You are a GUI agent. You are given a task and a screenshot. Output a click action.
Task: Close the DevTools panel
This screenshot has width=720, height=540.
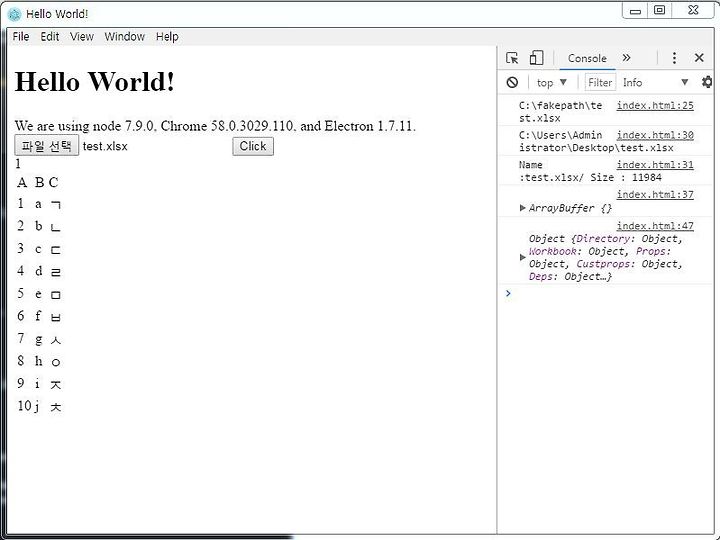[x=699, y=58]
